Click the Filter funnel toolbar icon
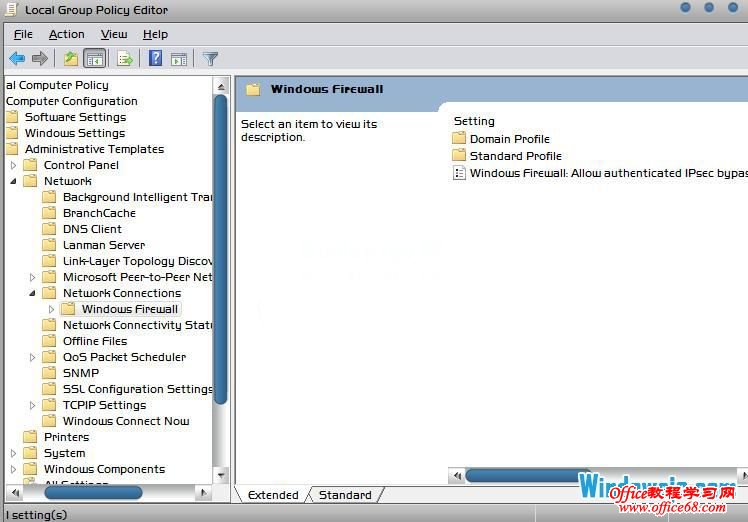748x522 pixels. click(x=210, y=59)
